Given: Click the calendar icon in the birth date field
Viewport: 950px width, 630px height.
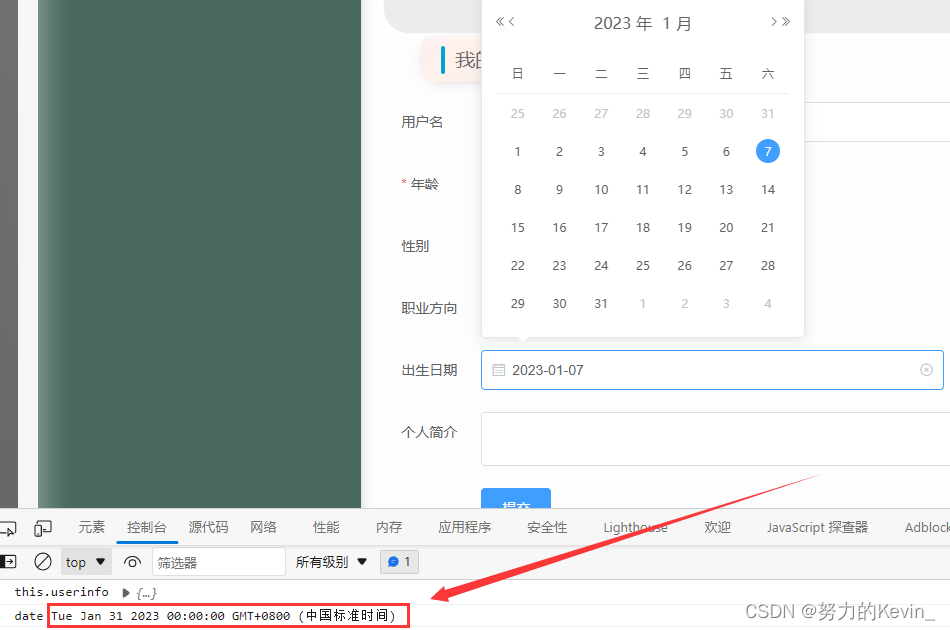Looking at the screenshot, I should [x=498, y=369].
